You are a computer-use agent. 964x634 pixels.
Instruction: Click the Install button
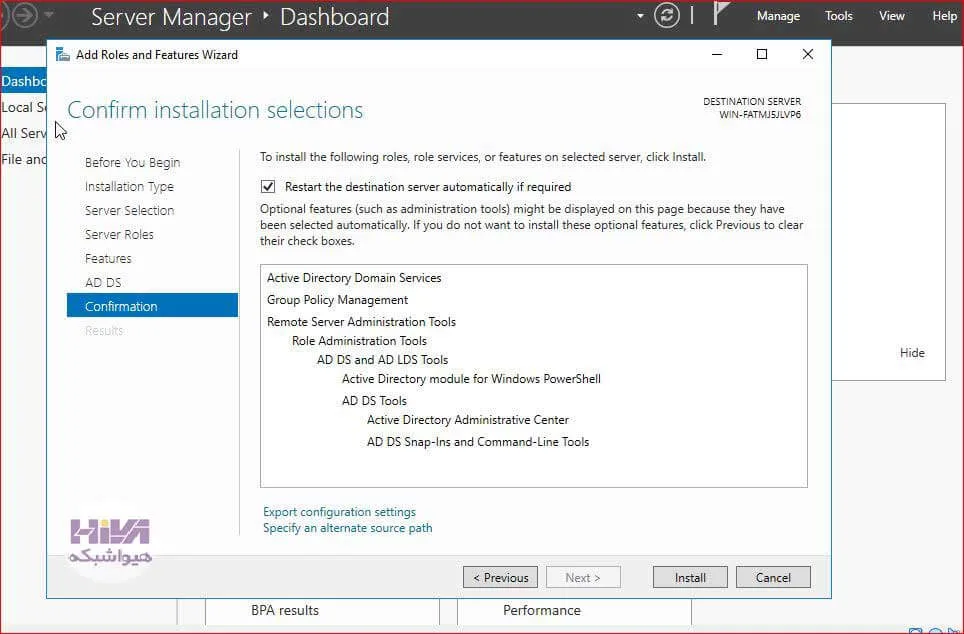tap(690, 577)
